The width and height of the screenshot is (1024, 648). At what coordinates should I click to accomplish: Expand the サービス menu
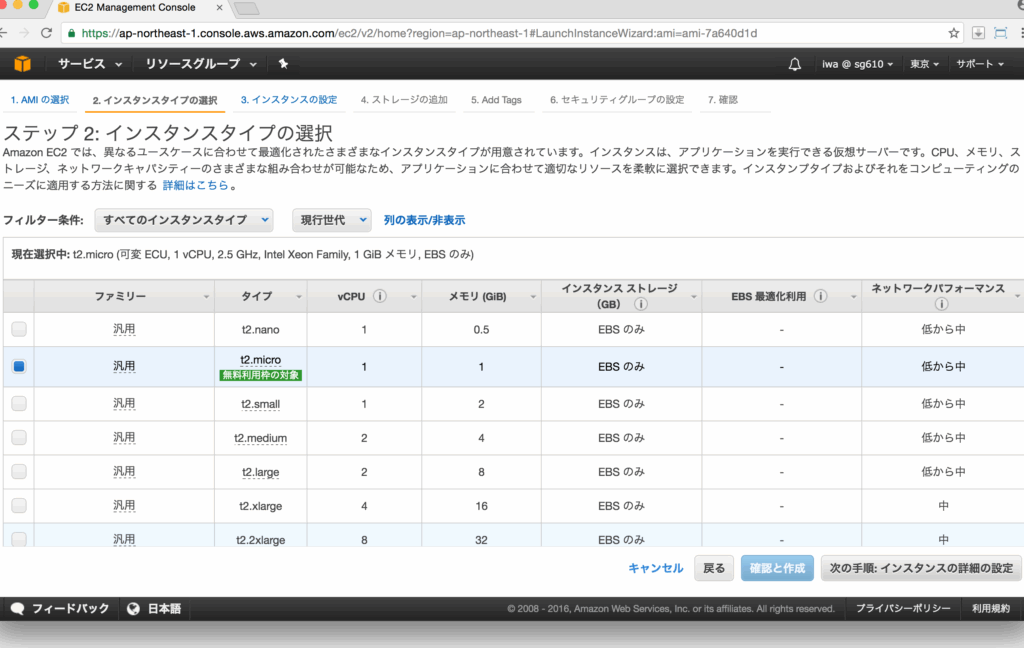(x=90, y=64)
